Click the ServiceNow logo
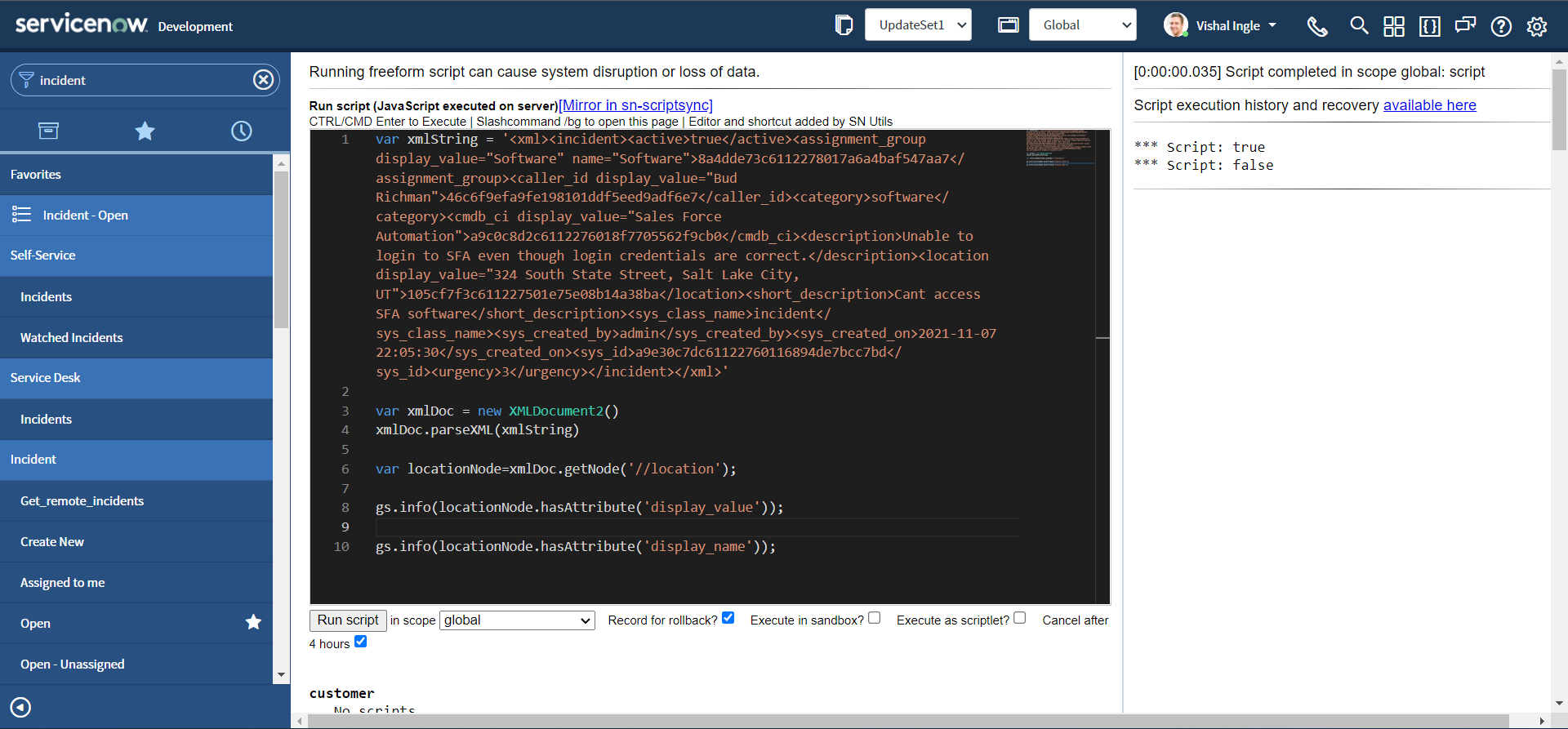This screenshot has width=1568, height=729. click(82, 24)
